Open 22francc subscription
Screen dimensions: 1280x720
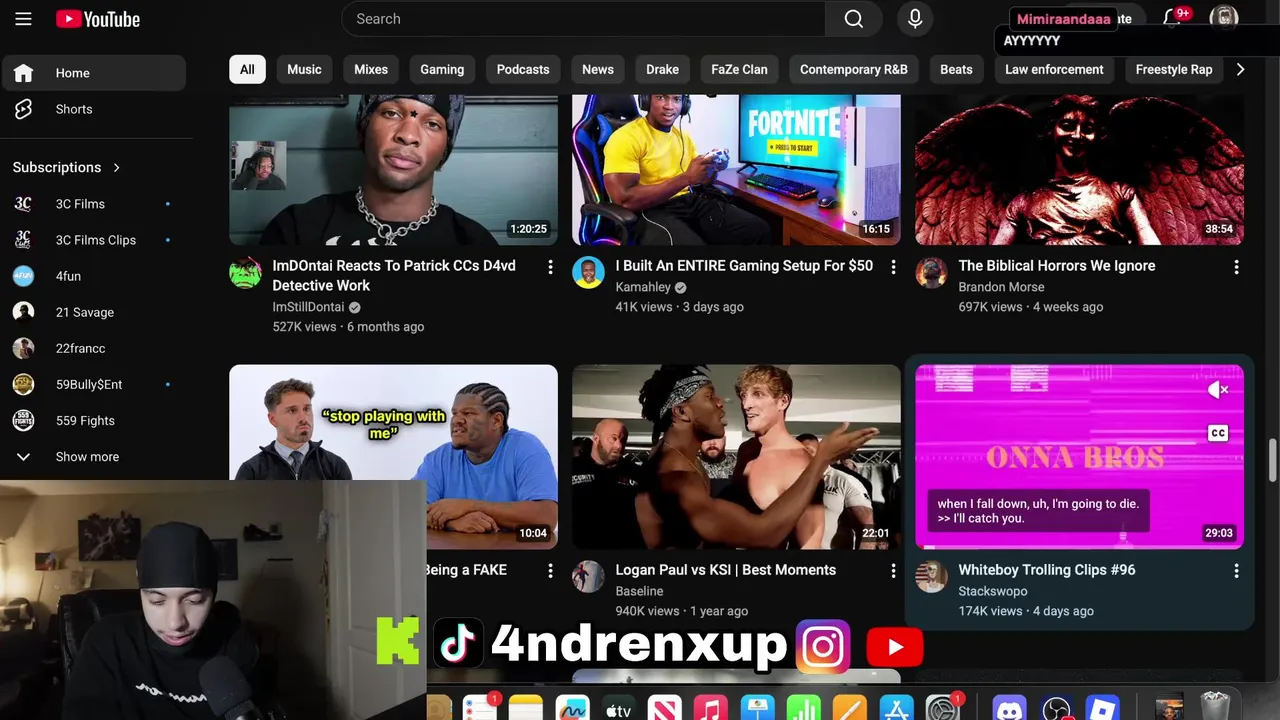click(x=93, y=348)
